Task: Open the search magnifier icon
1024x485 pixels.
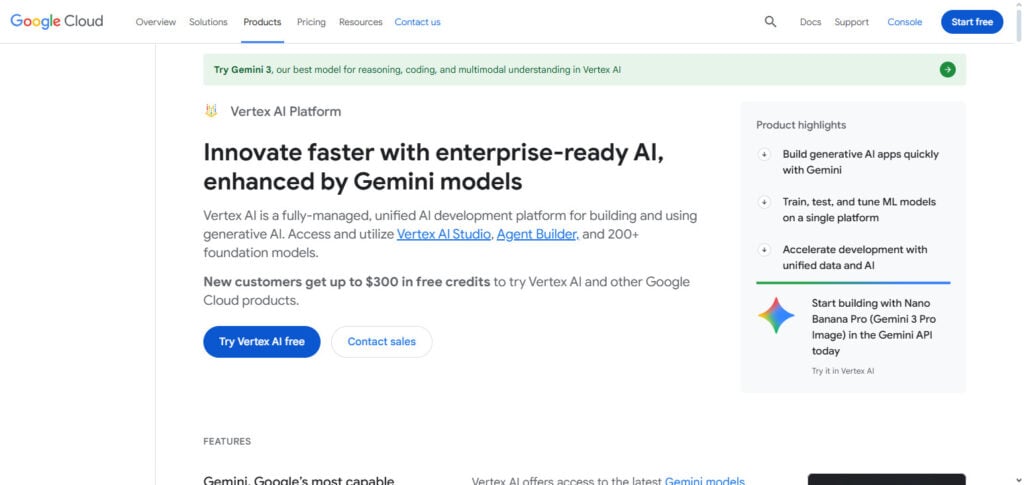Action: click(771, 22)
